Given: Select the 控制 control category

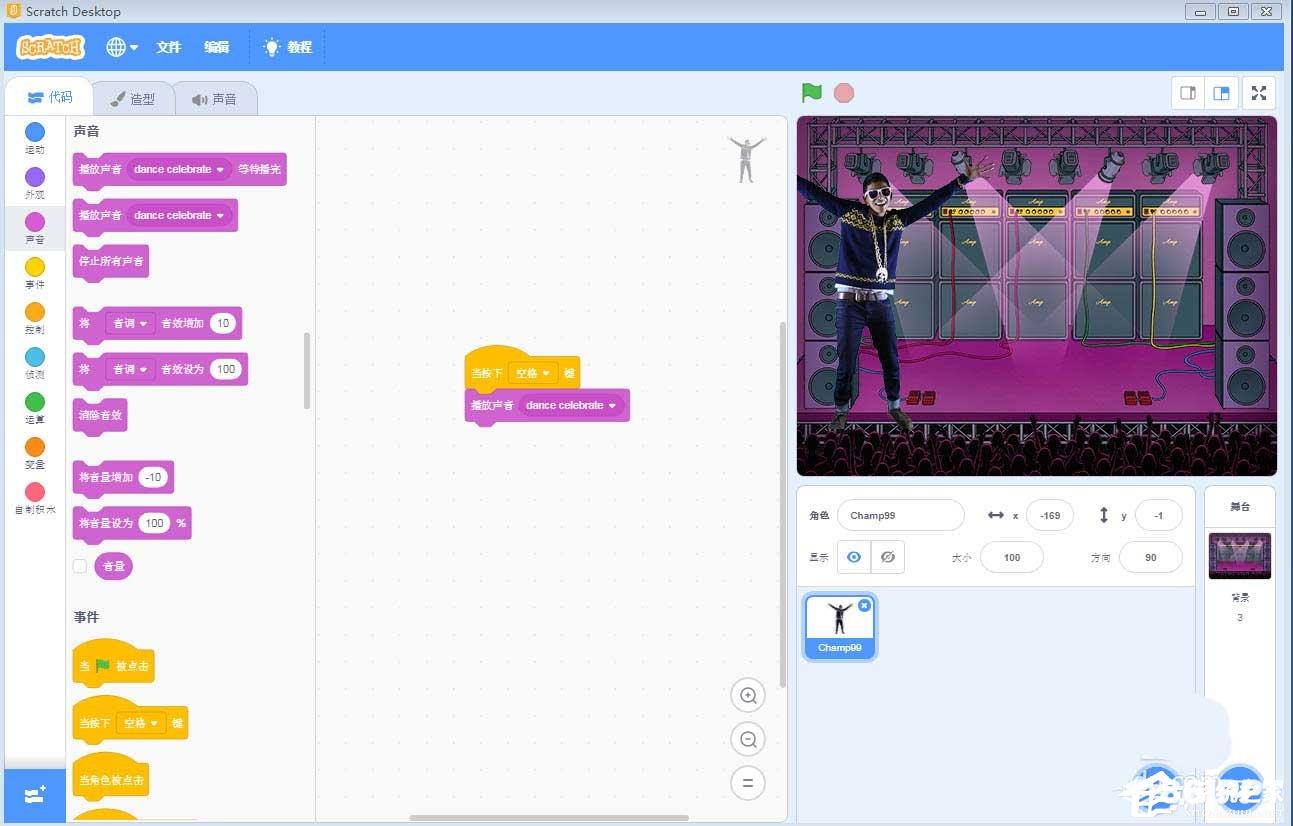Looking at the screenshot, I should 35,318.
